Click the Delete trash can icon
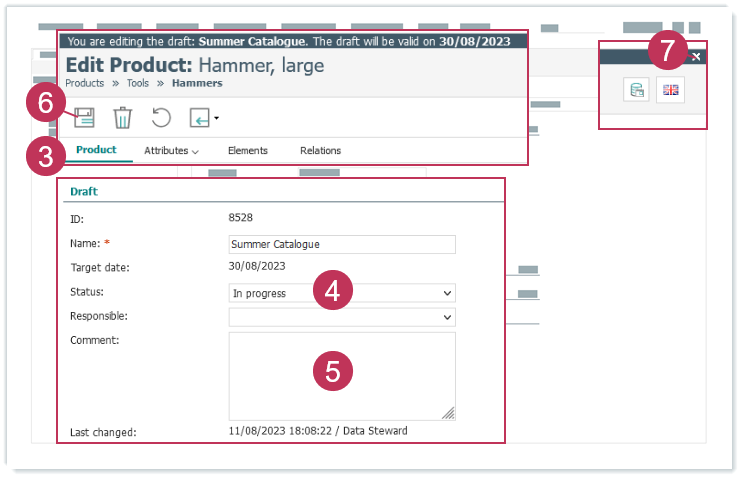 (122, 118)
